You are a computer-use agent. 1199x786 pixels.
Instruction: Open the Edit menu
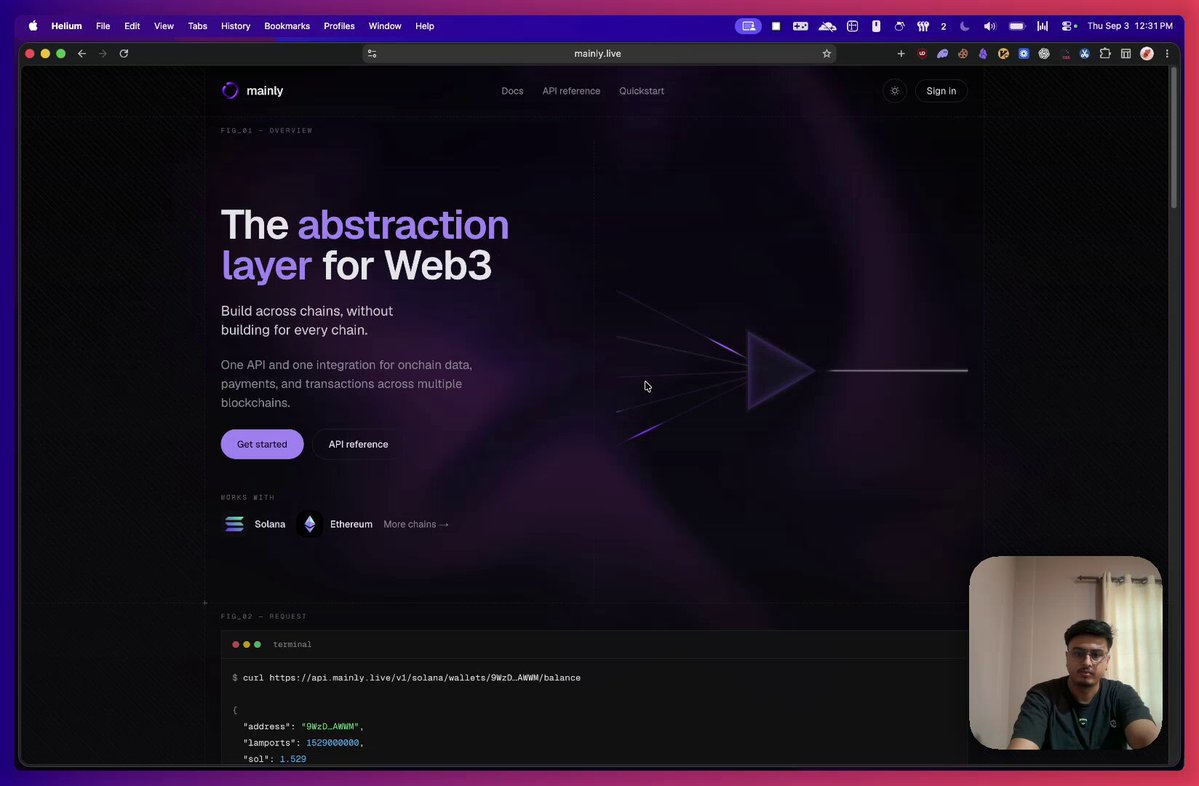[x=132, y=26]
